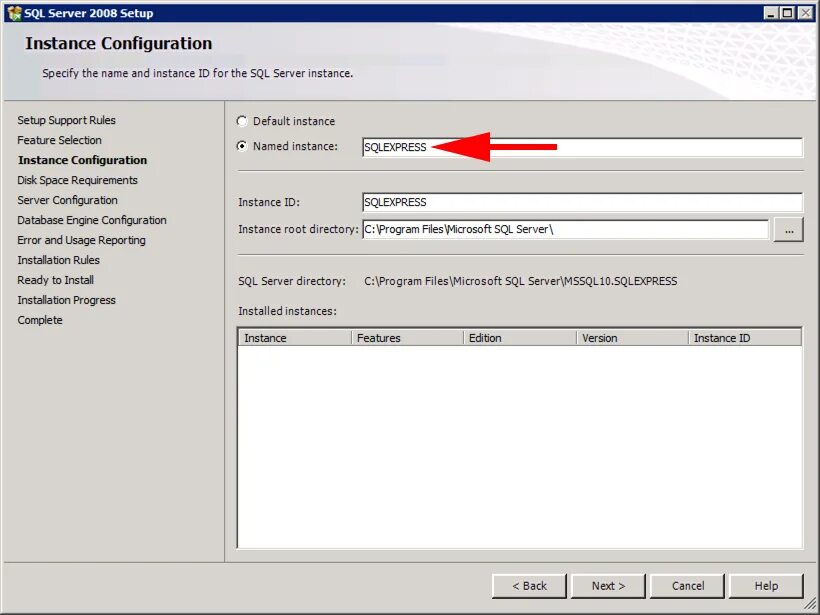The height and width of the screenshot is (615, 820).
Task: Minimize the SQL Server 2008 Setup window
Action: click(x=770, y=13)
